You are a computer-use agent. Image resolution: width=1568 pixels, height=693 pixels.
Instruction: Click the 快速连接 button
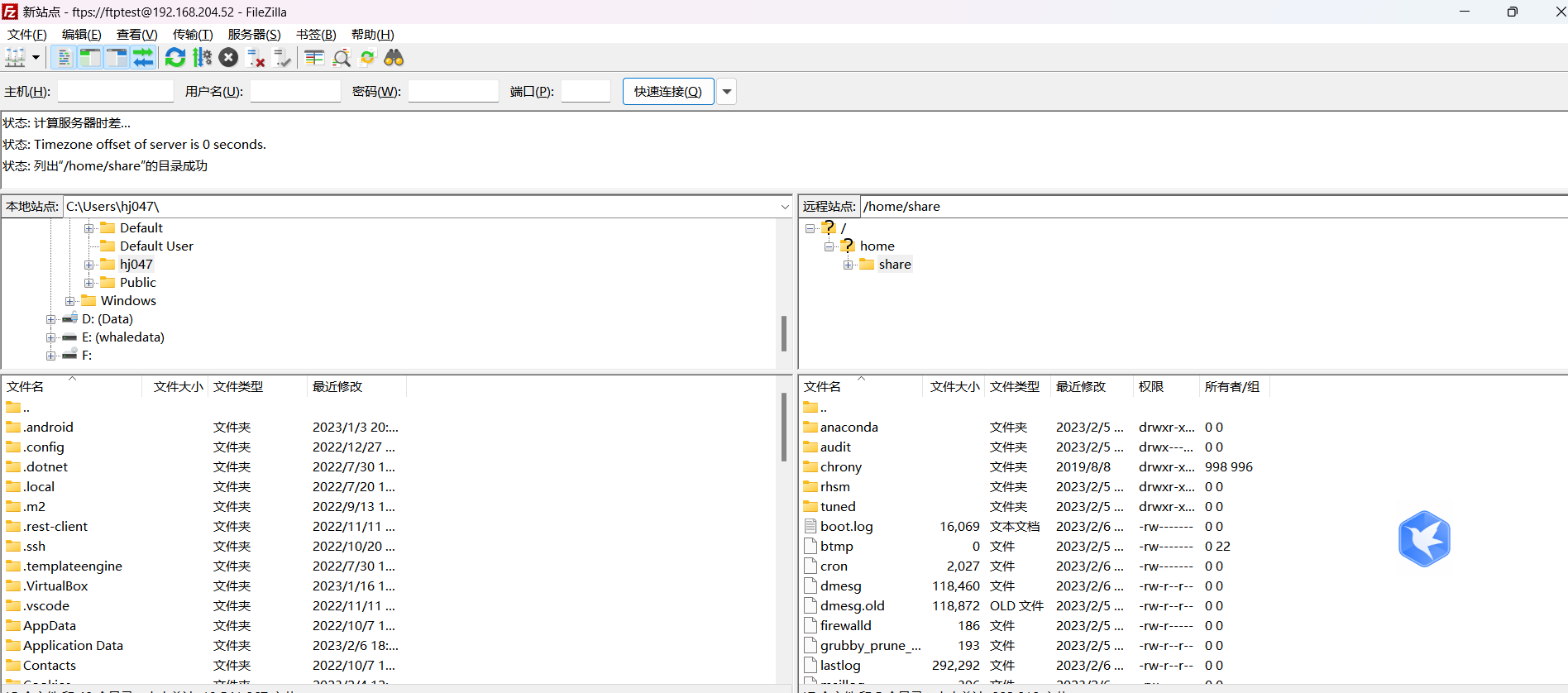(x=668, y=92)
